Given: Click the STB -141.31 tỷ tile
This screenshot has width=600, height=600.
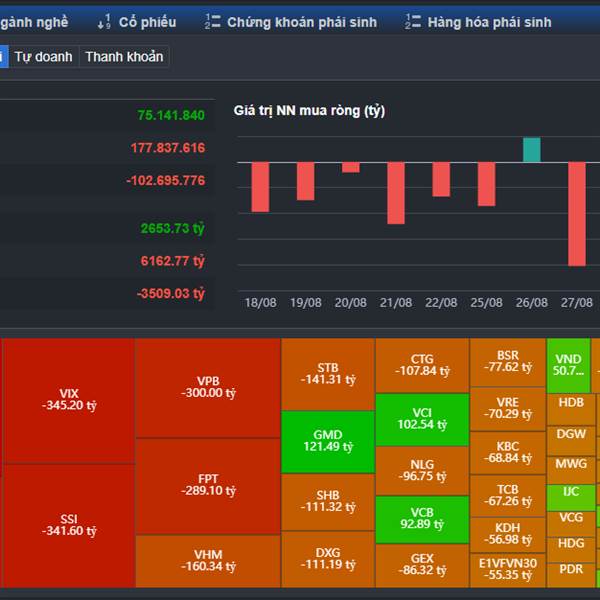Looking at the screenshot, I should (x=328, y=374).
